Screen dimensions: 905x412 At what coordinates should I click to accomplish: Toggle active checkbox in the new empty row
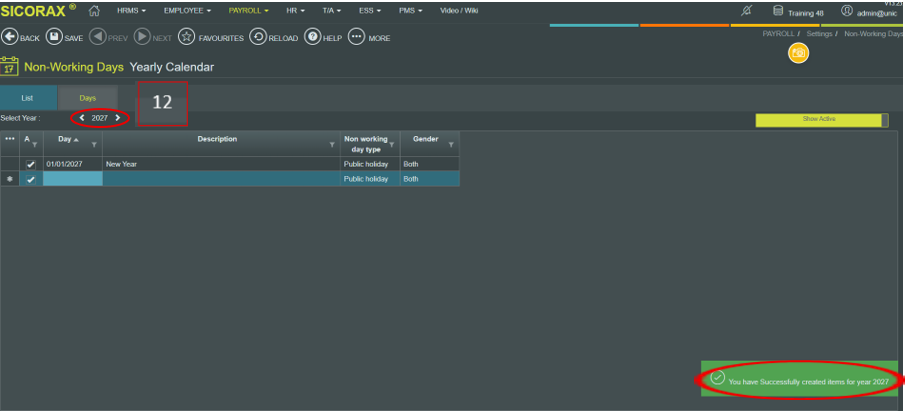(x=30, y=179)
